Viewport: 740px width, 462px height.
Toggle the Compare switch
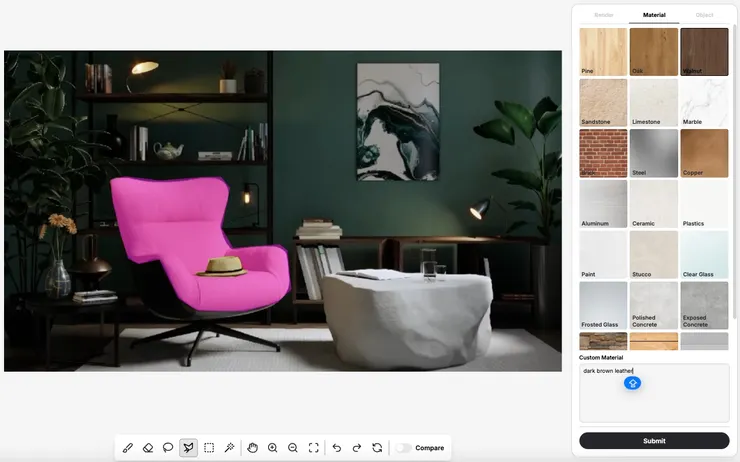click(x=404, y=448)
